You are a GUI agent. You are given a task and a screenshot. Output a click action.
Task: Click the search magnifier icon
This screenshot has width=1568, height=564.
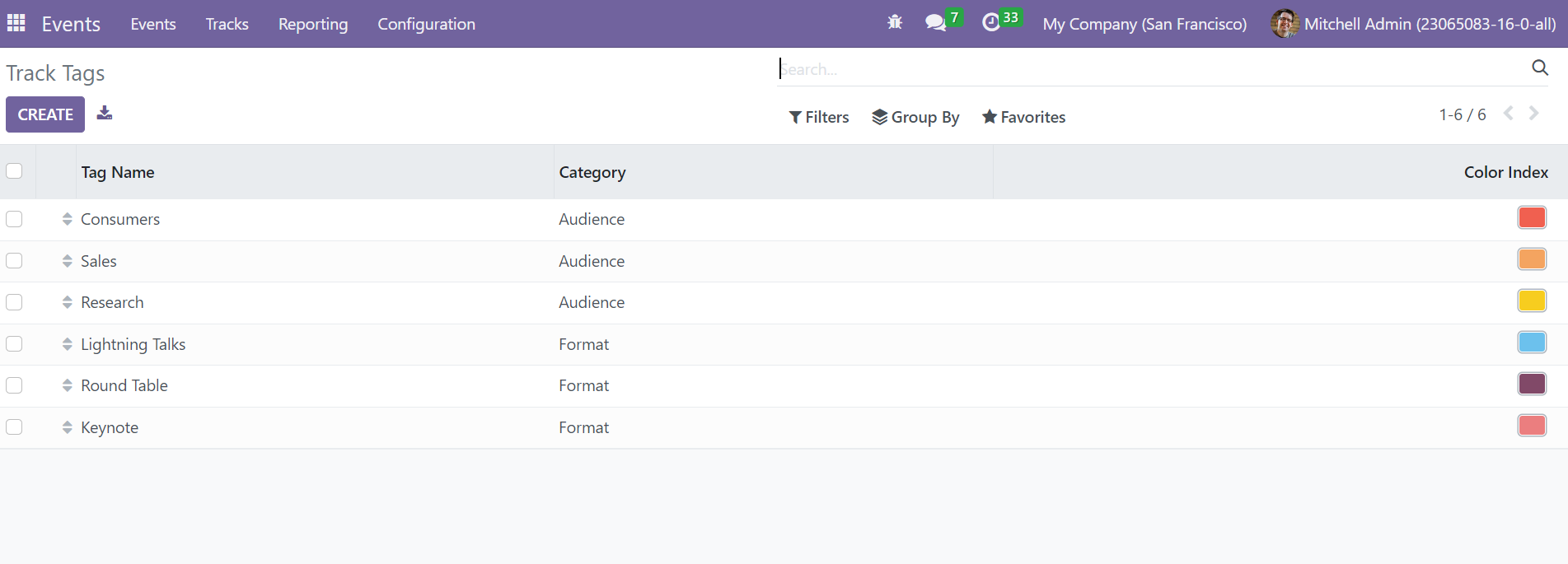tap(1540, 68)
